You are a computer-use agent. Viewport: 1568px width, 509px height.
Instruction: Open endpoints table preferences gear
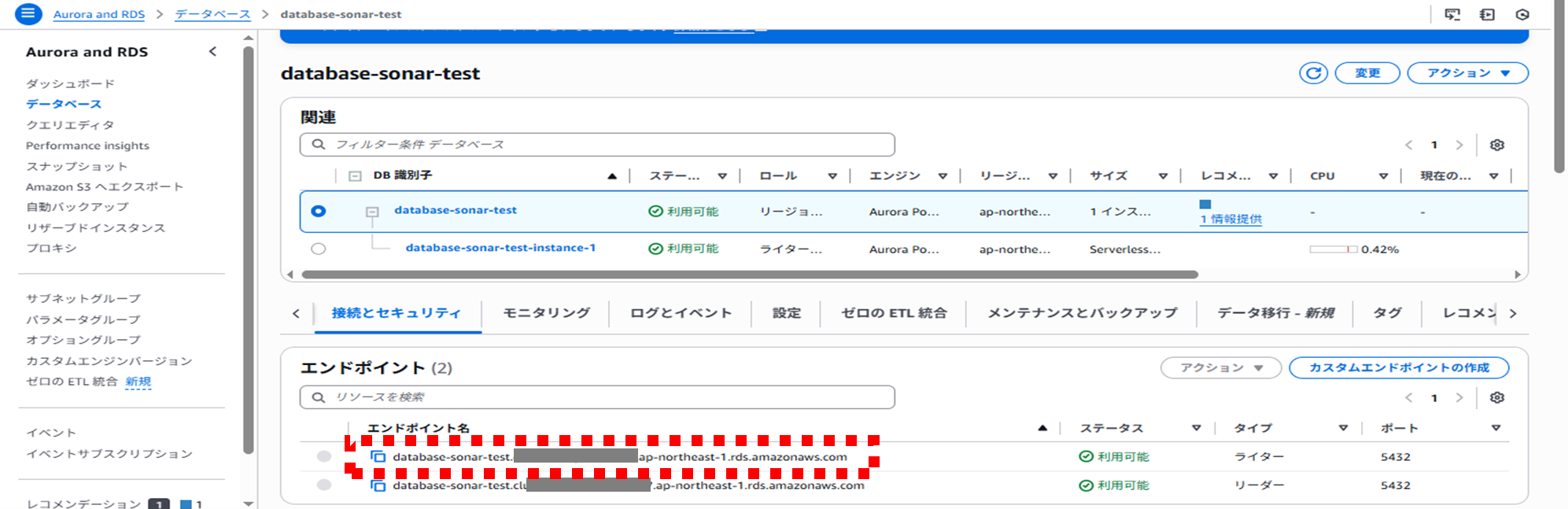point(1497,397)
